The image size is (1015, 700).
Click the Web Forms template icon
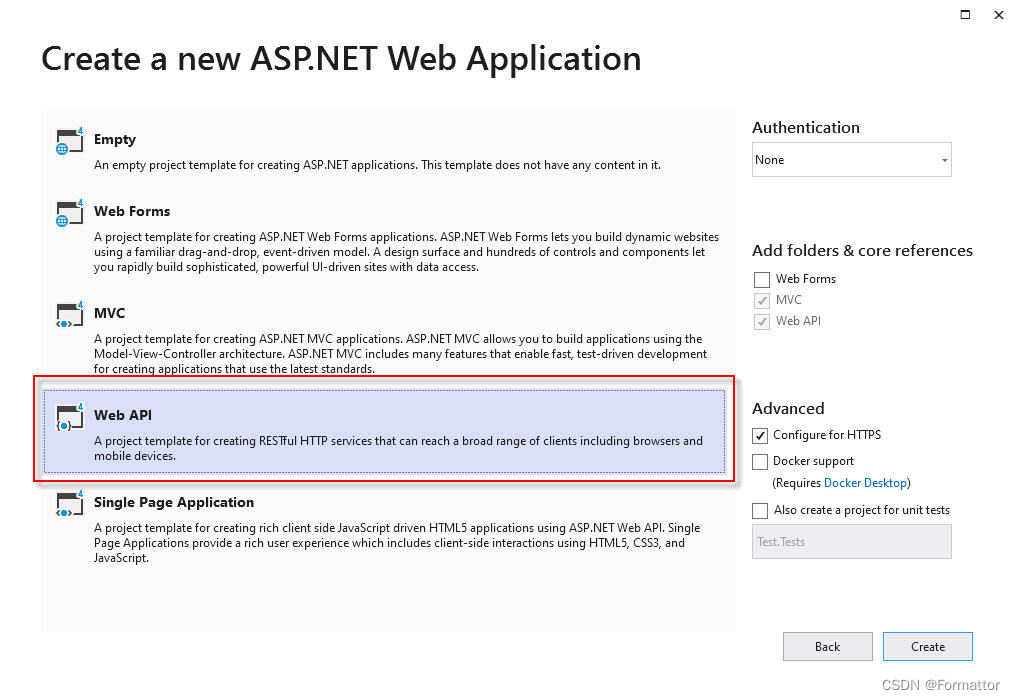[69, 212]
